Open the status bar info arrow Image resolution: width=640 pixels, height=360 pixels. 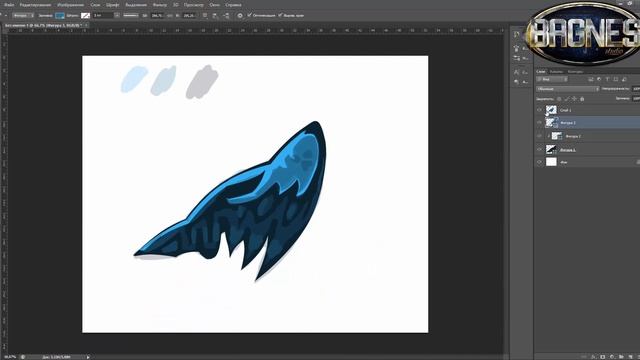pyautogui.click(x=88, y=357)
